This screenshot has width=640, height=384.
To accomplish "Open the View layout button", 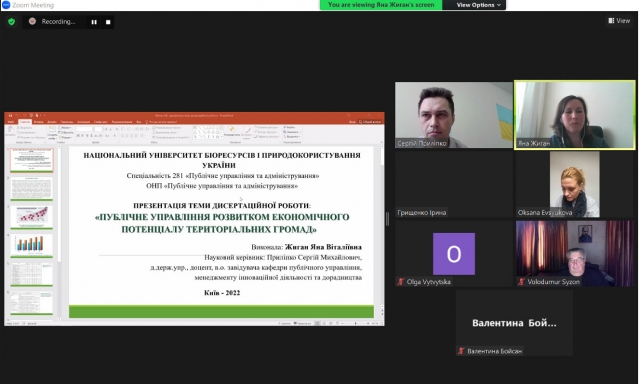I will [619, 20].
